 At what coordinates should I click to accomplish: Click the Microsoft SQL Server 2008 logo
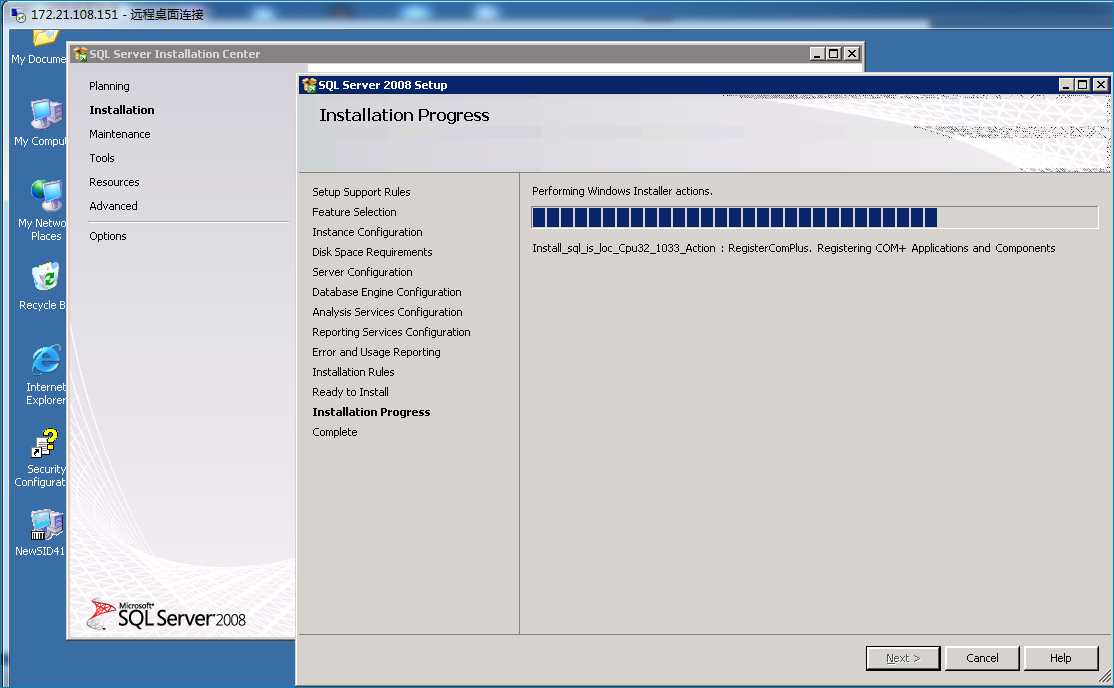click(166, 615)
